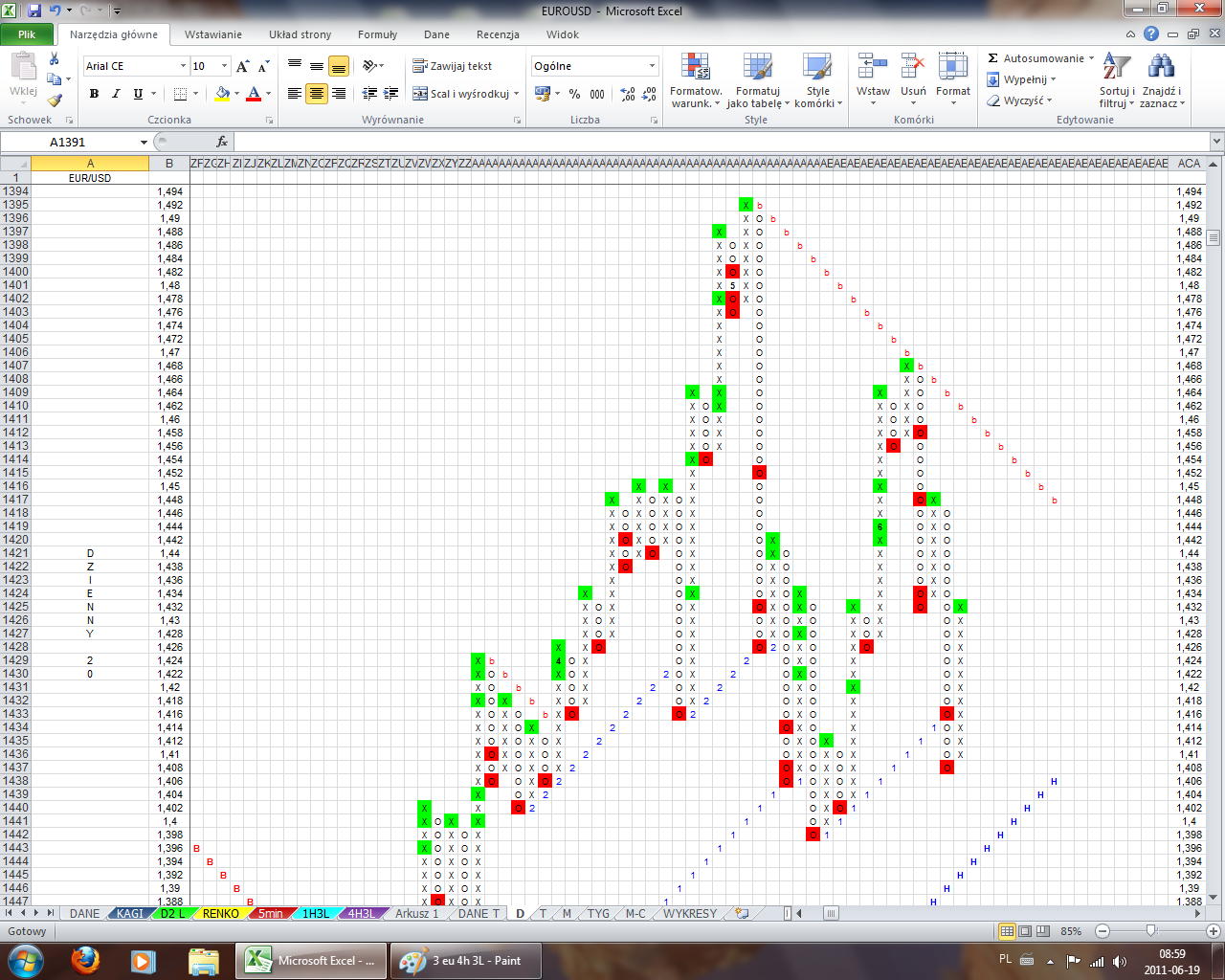The image size is (1225, 980).
Task: Open Formatuj jako tabelę gallery
Action: pos(758,80)
